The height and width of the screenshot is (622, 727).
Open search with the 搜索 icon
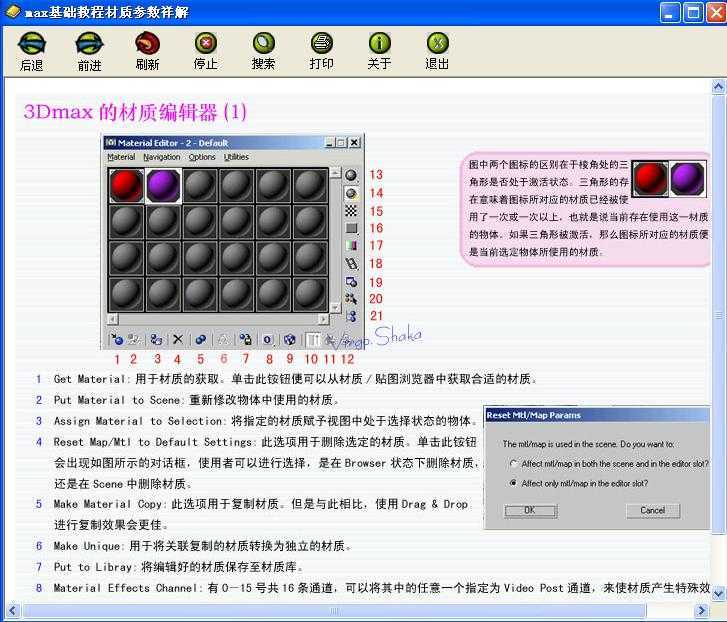pos(263,44)
